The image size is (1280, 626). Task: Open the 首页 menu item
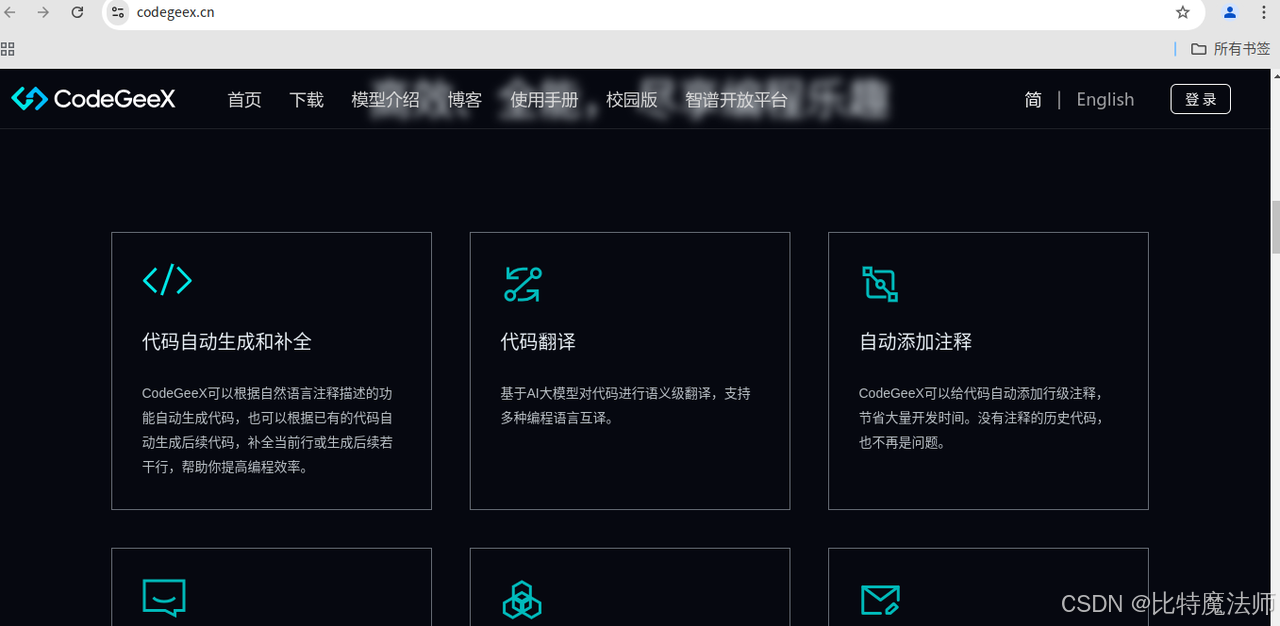point(243,99)
